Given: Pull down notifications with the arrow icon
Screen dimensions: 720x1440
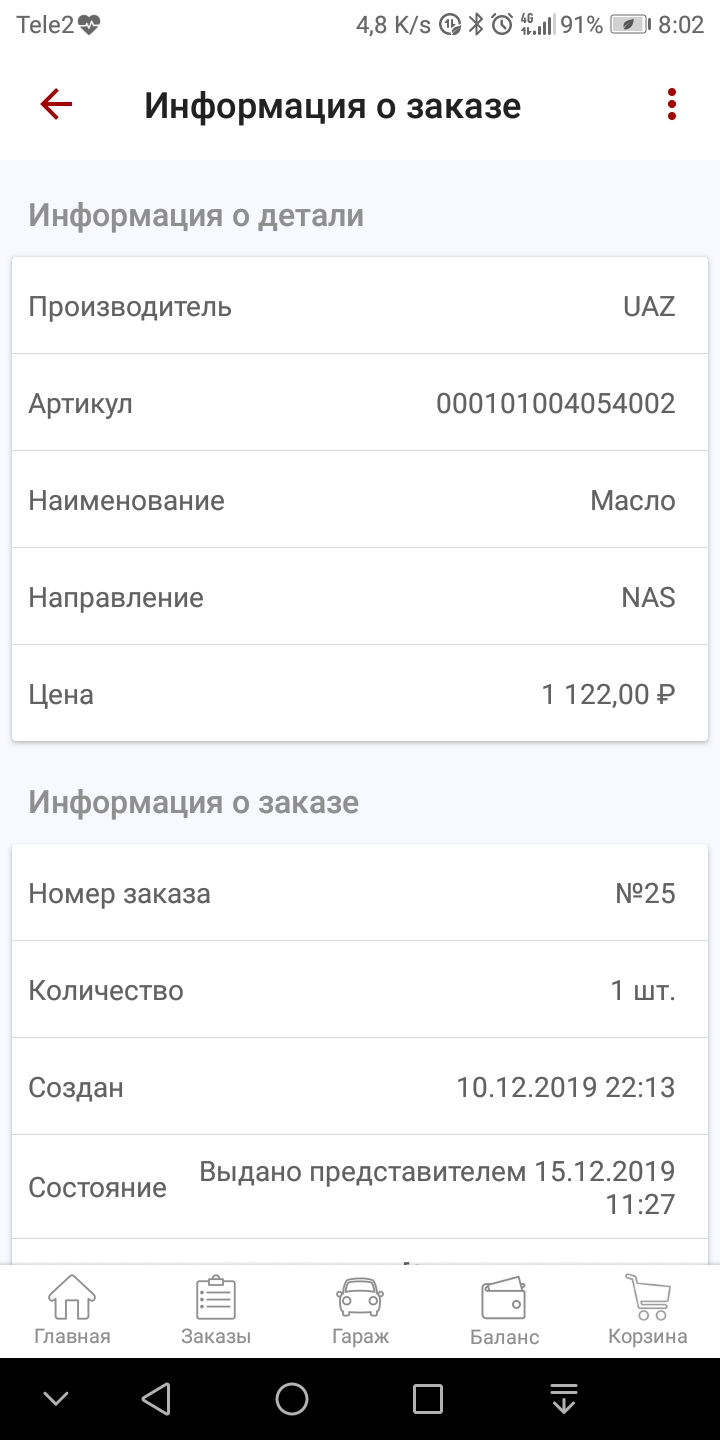Looking at the screenshot, I should coord(564,1399).
